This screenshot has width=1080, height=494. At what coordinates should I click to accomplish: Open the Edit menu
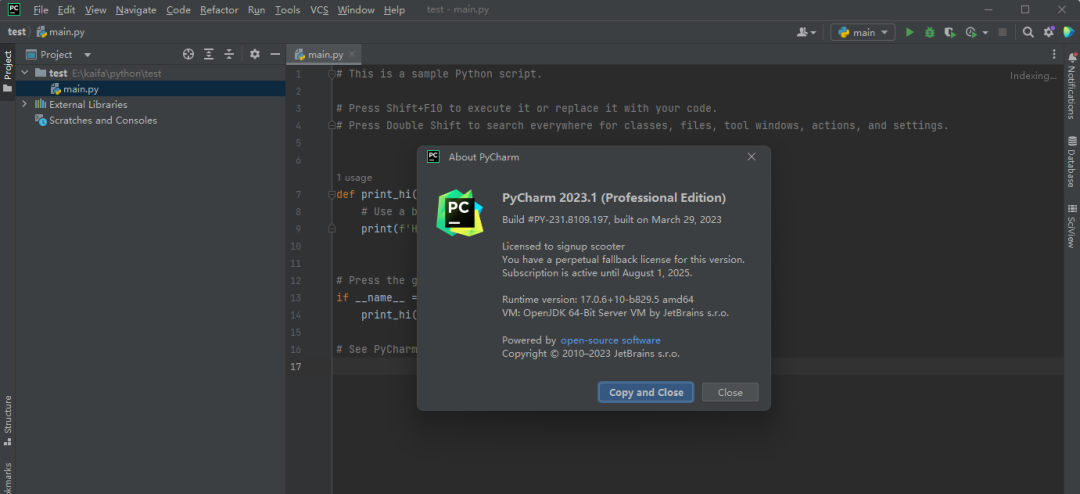click(66, 10)
